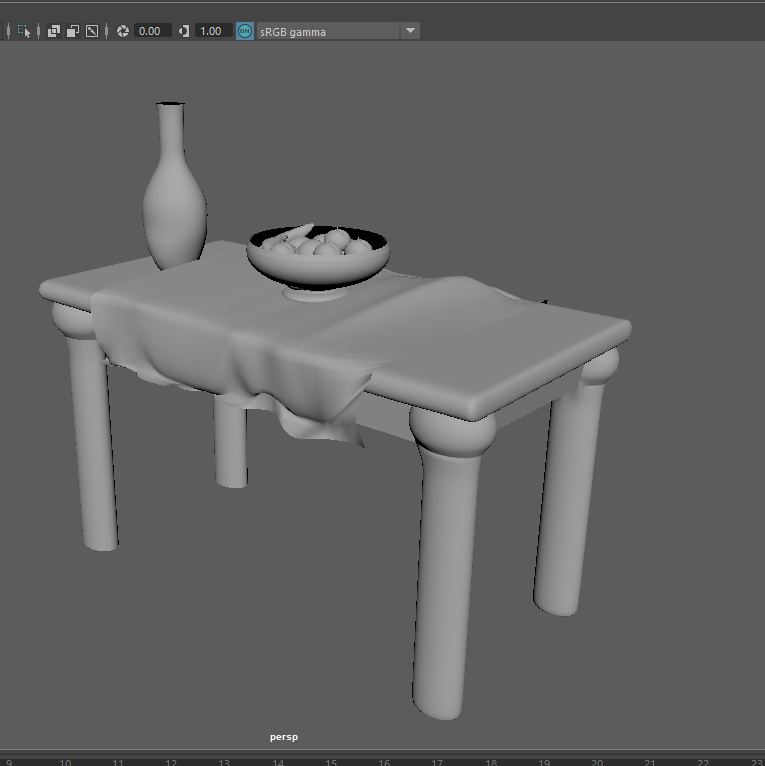765x766 pixels.
Task: Toggle X-Ray active components icon
Action: [73, 31]
